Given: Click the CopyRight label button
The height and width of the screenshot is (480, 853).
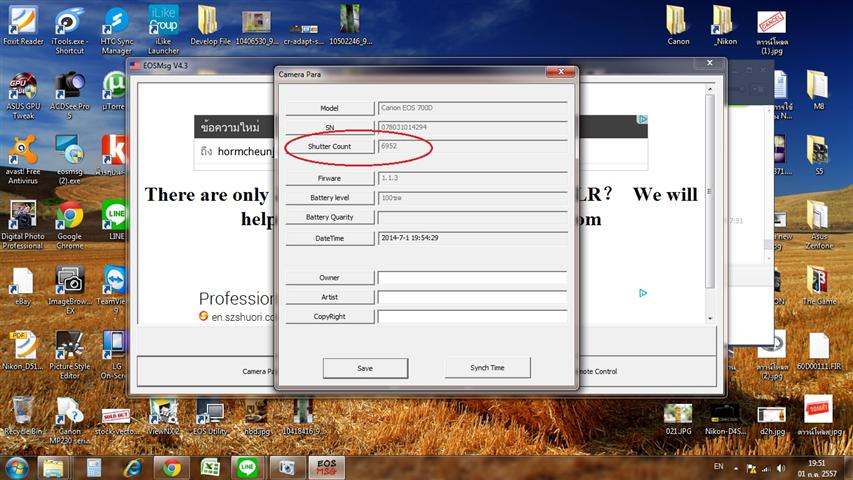Looking at the screenshot, I should (x=330, y=317).
